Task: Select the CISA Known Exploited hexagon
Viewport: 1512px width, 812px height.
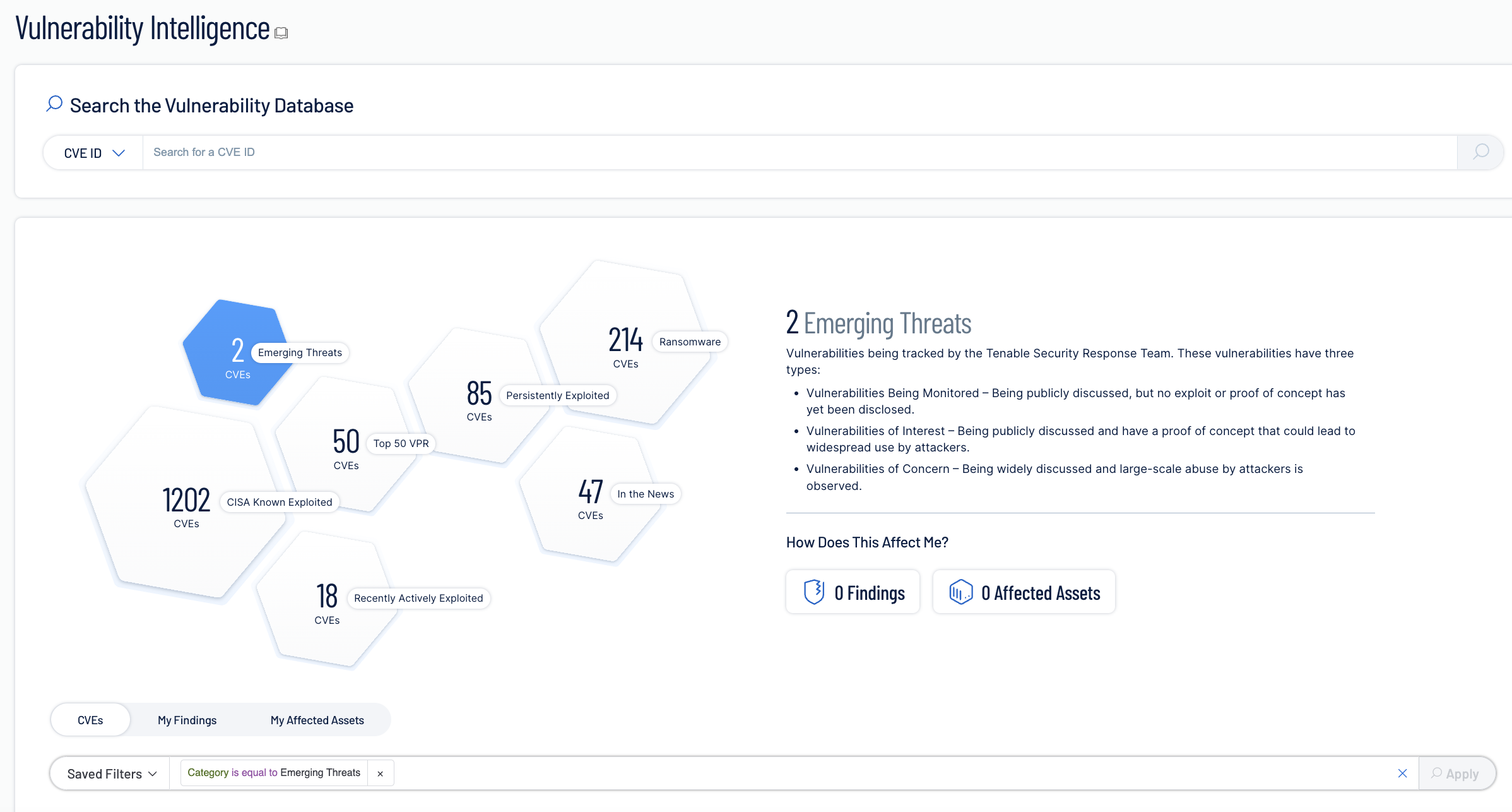Action: tap(186, 505)
